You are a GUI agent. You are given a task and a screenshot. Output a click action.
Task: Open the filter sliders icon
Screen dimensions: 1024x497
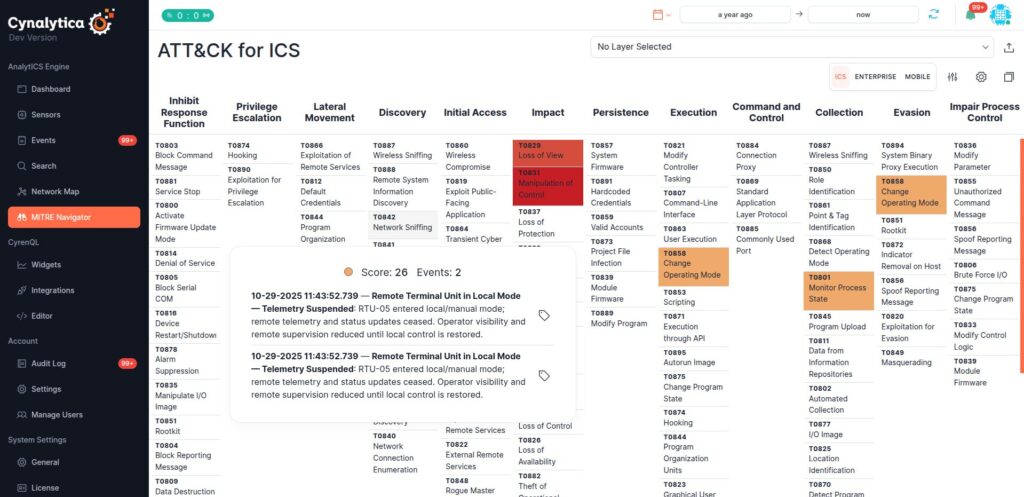tap(953, 76)
